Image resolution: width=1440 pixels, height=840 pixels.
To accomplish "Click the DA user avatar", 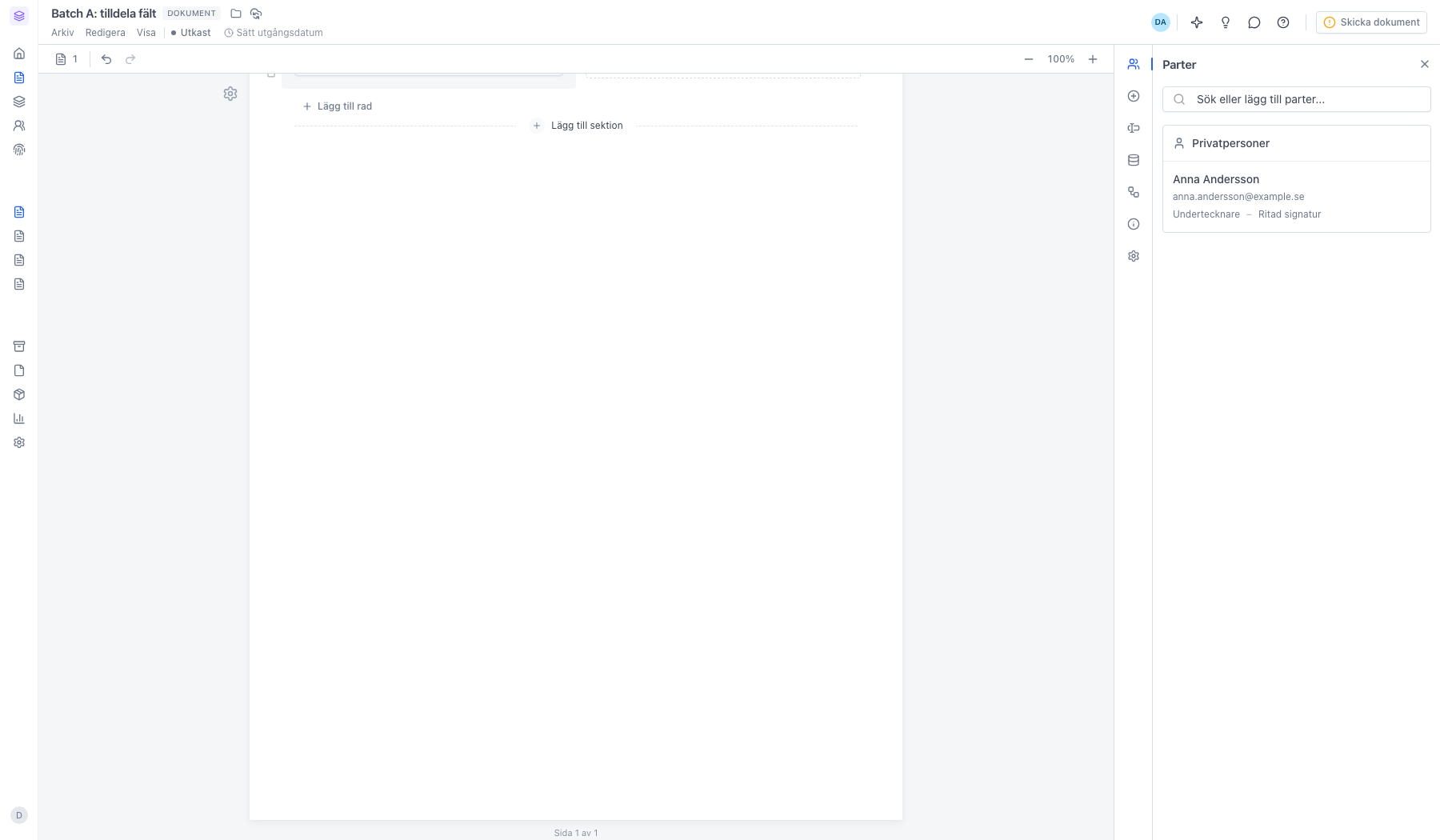I will pyautogui.click(x=1161, y=22).
